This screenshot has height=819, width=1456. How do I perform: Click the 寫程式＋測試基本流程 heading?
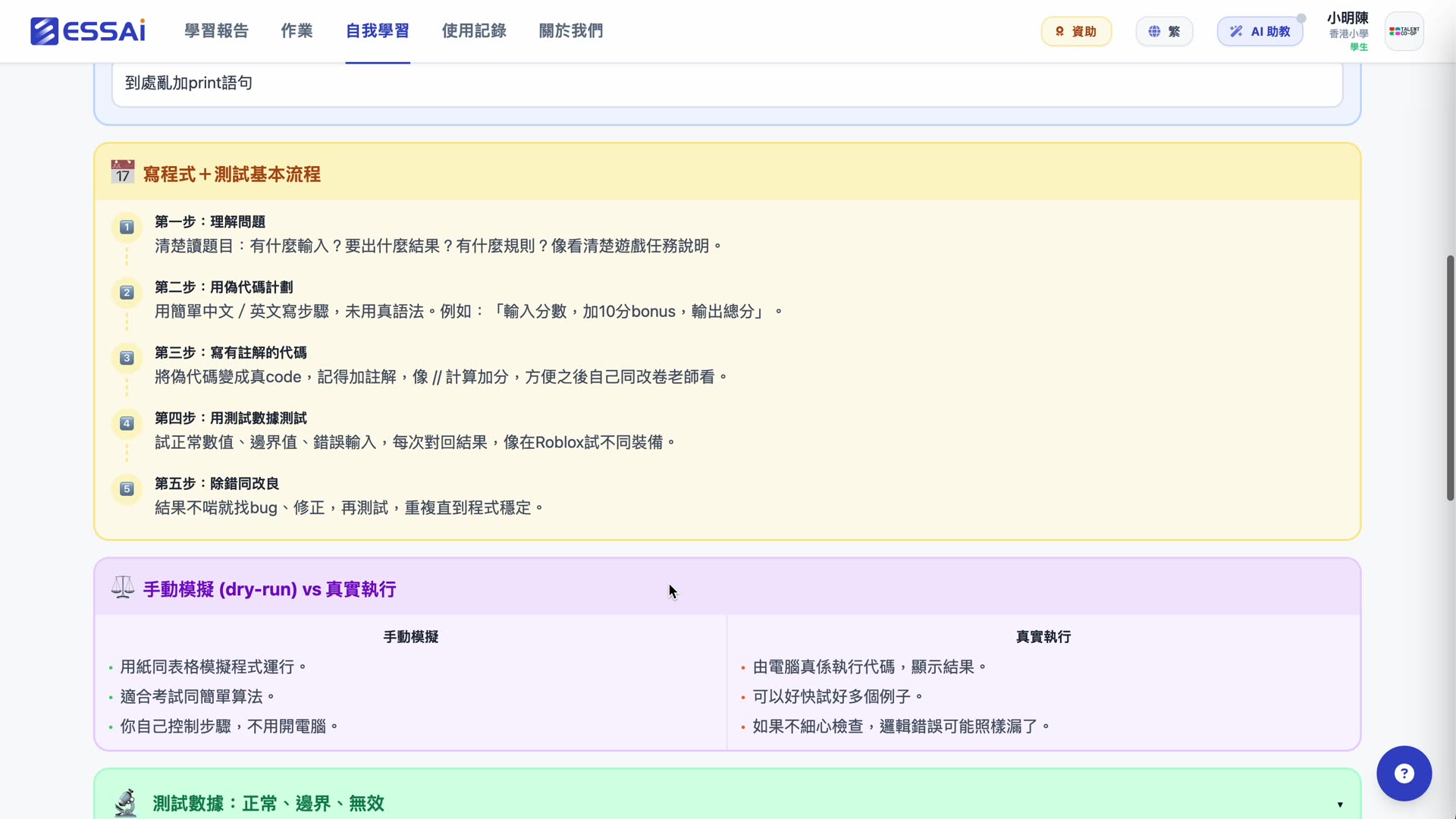(x=231, y=174)
